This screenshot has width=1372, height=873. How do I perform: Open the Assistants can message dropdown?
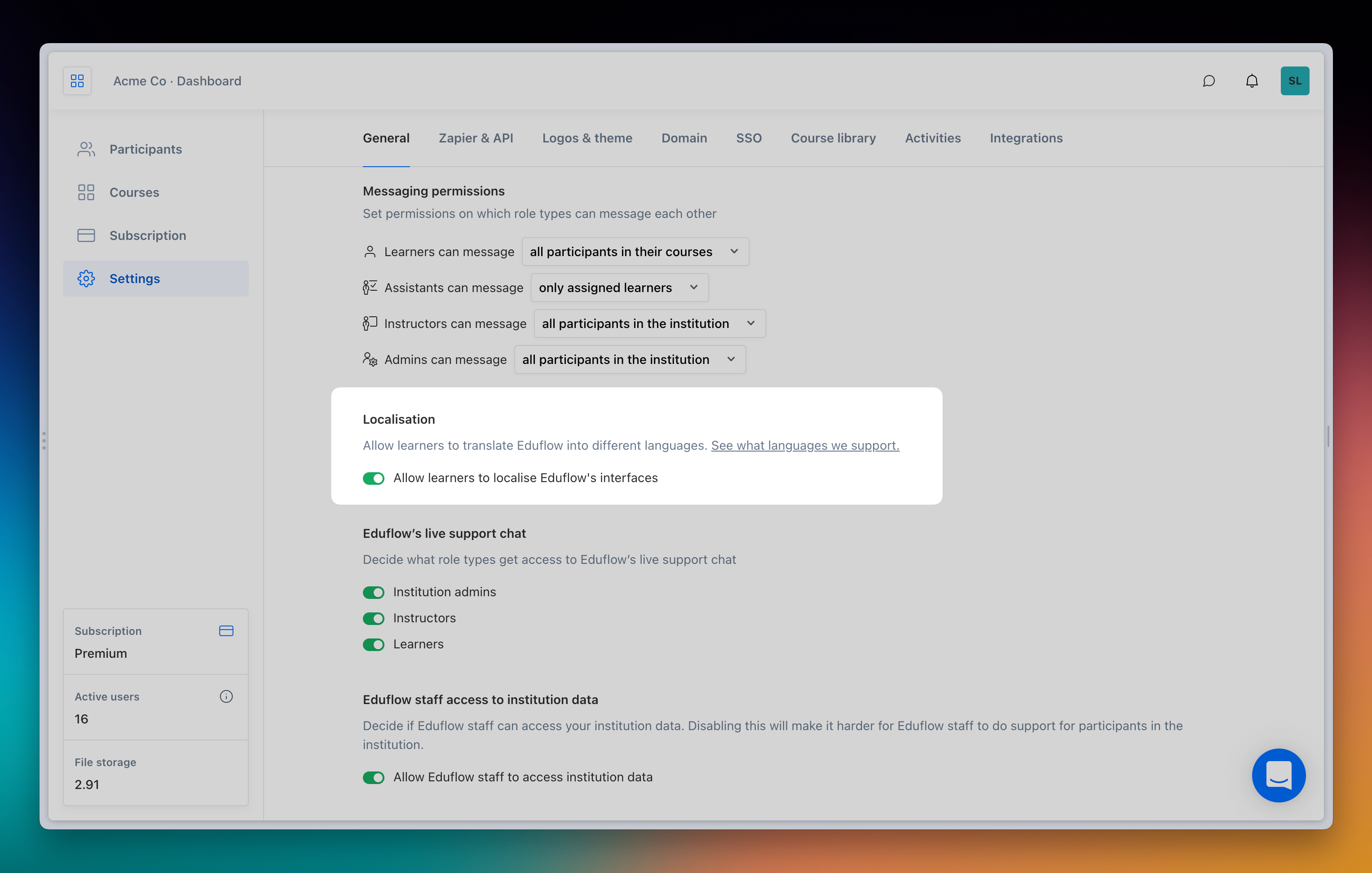pos(619,288)
